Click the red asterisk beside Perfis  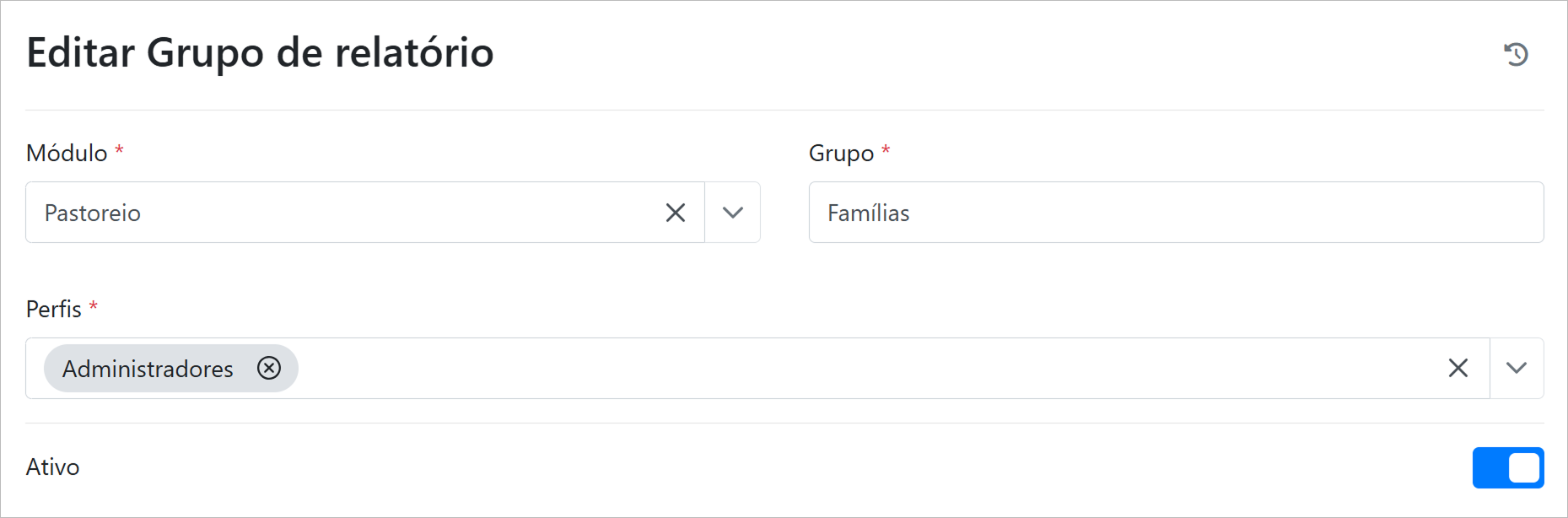click(94, 306)
